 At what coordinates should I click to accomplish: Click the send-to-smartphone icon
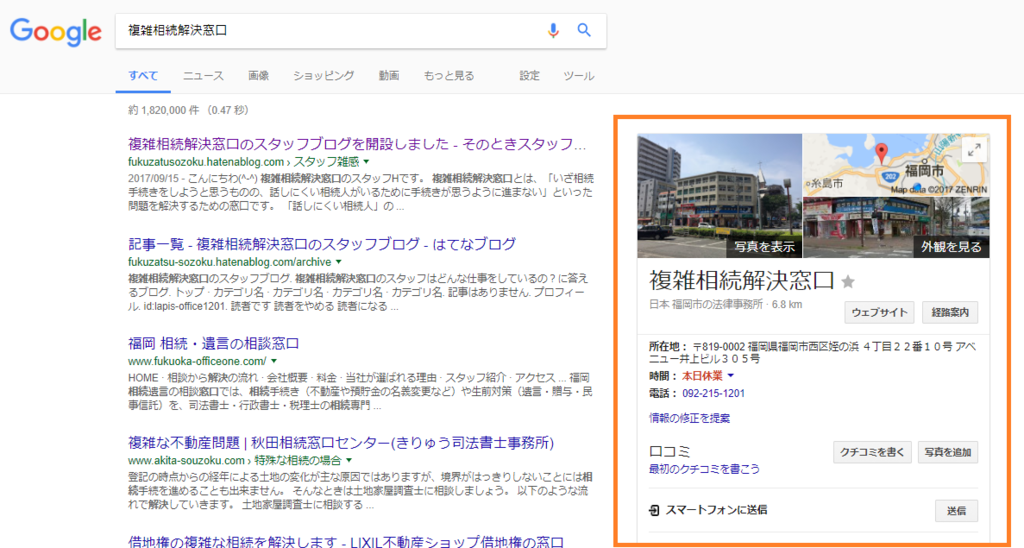point(654,510)
